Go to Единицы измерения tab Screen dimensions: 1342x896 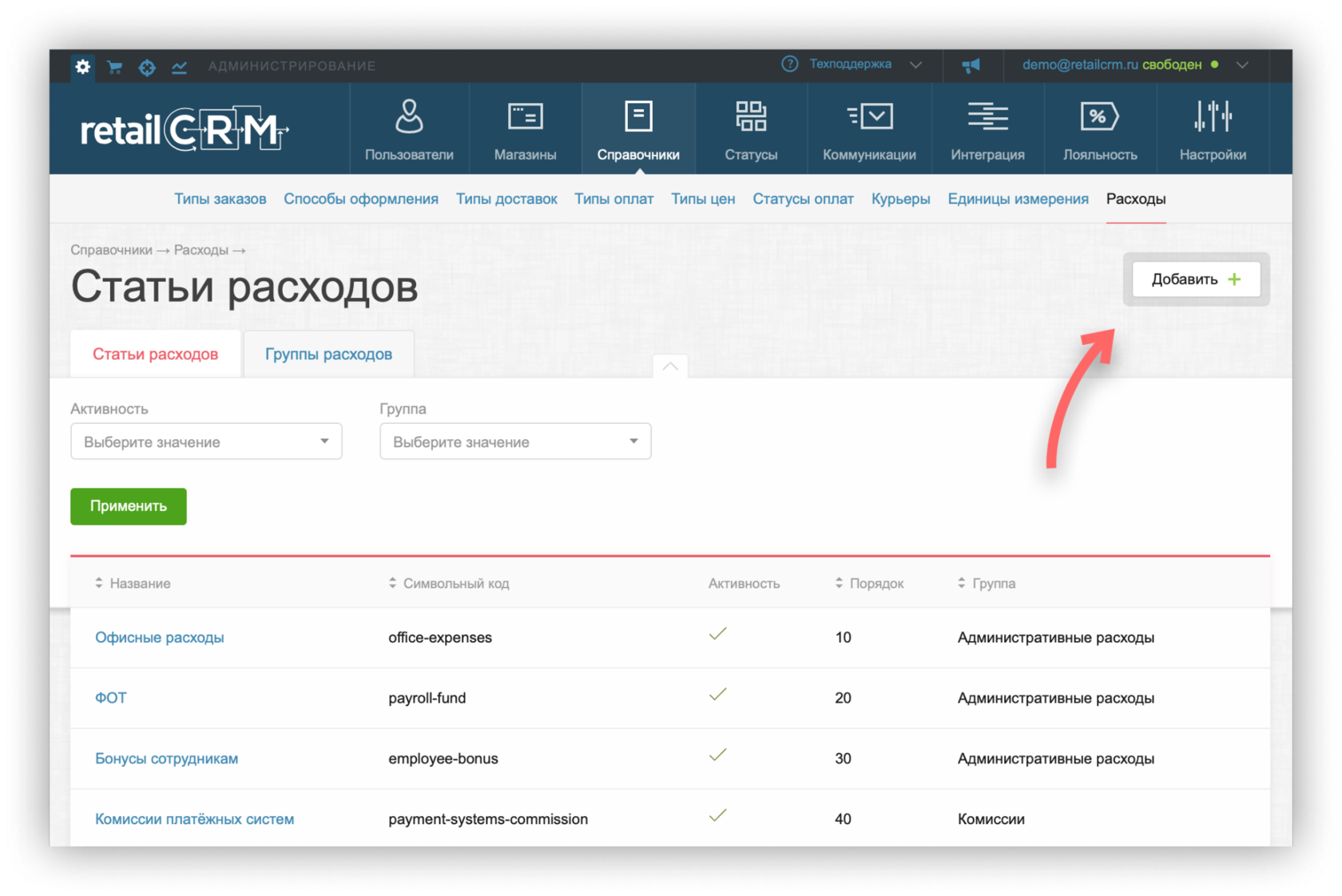click(1018, 199)
